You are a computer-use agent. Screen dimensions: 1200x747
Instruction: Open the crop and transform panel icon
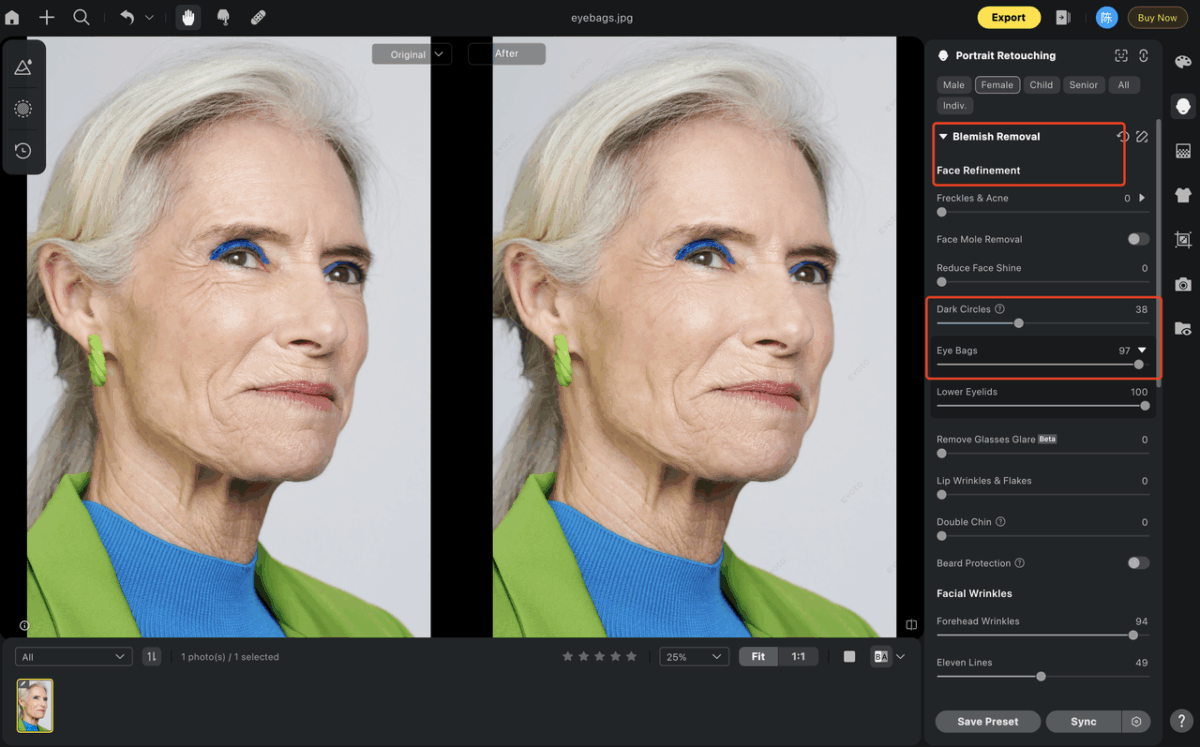(x=1183, y=240)
